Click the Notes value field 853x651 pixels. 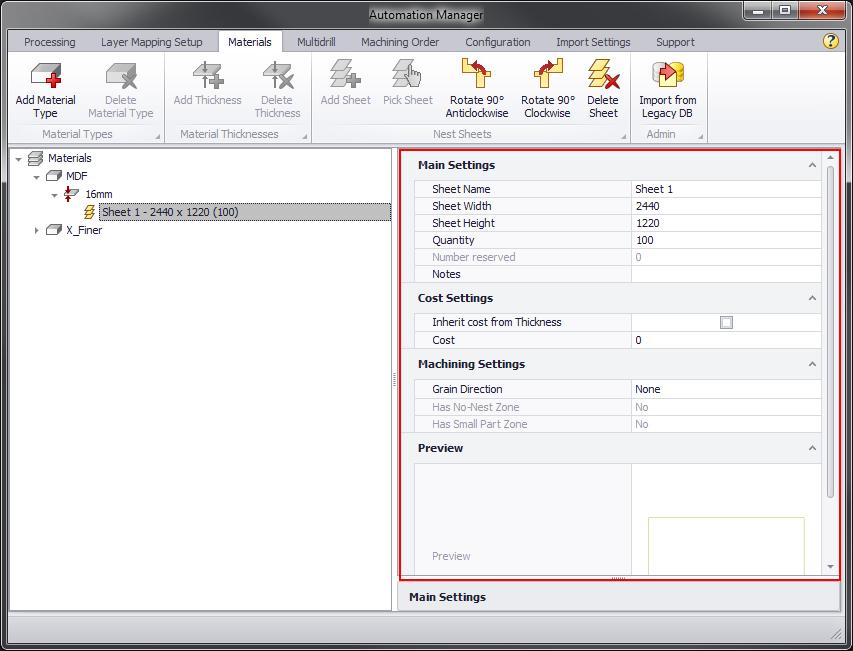click(x=726, y=274)
